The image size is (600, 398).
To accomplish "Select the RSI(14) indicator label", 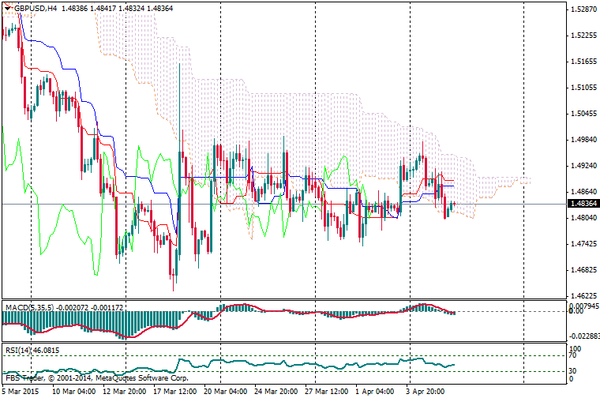I will pos(16,350).
